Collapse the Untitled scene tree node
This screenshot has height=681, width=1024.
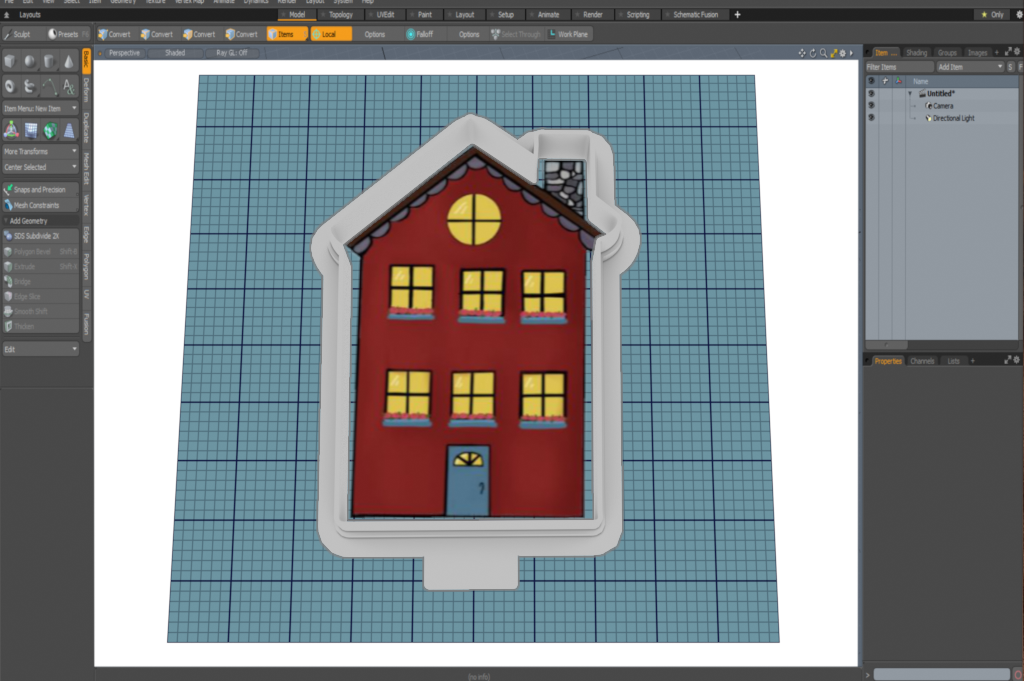pos(910,93)
